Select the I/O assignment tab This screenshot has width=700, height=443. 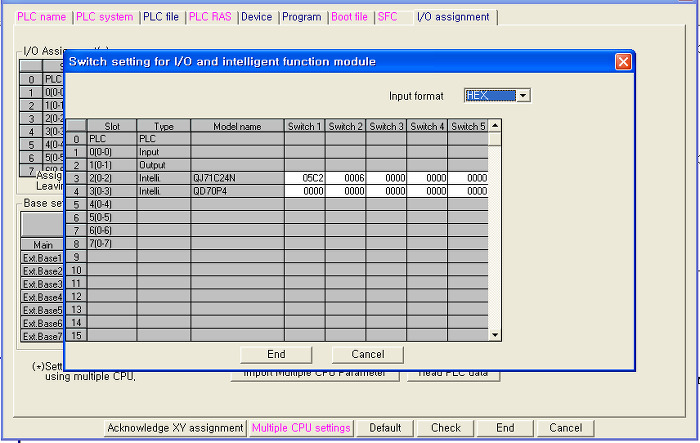(x=453, y=17)
